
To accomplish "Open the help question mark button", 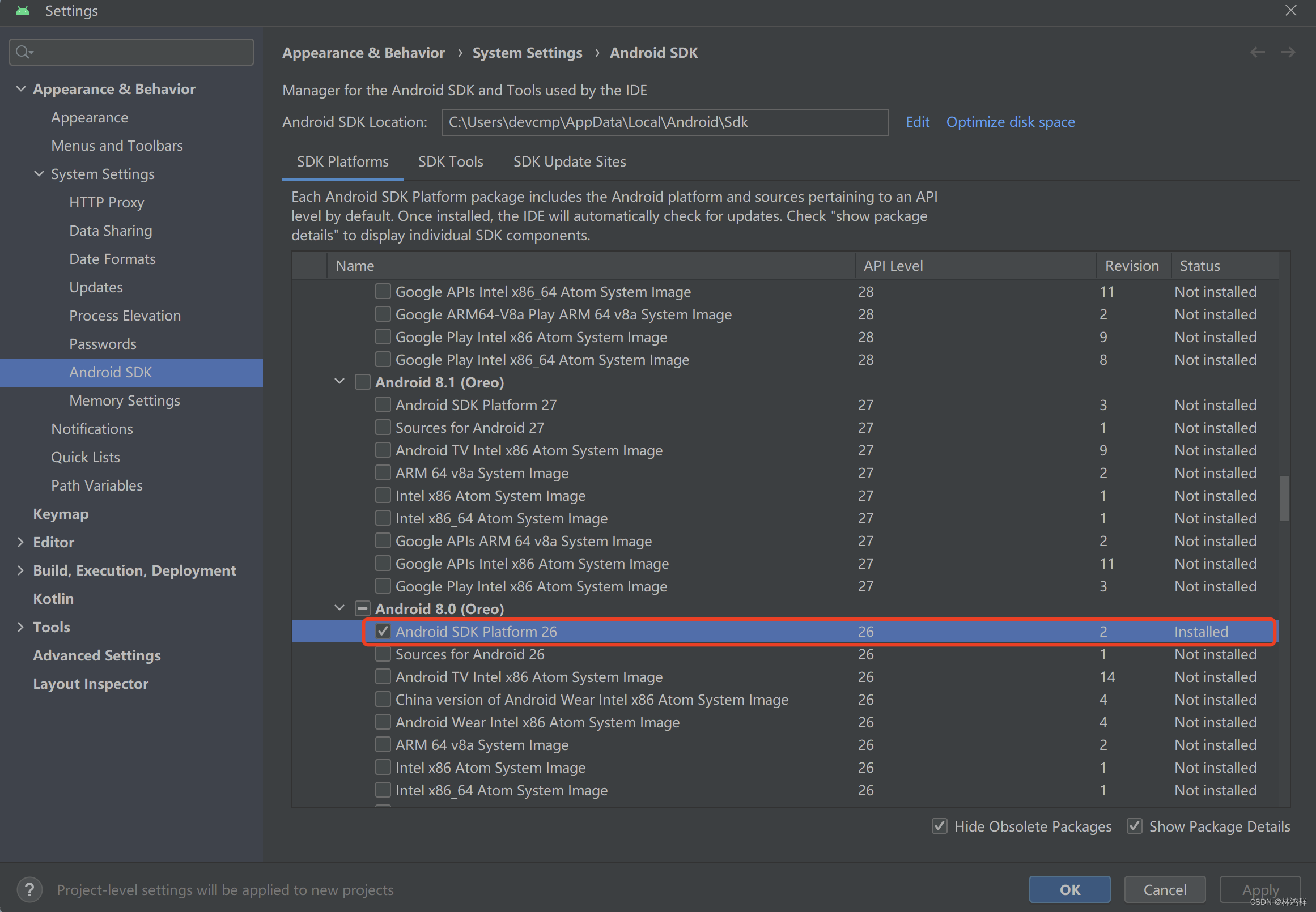I will click(29, 889).
